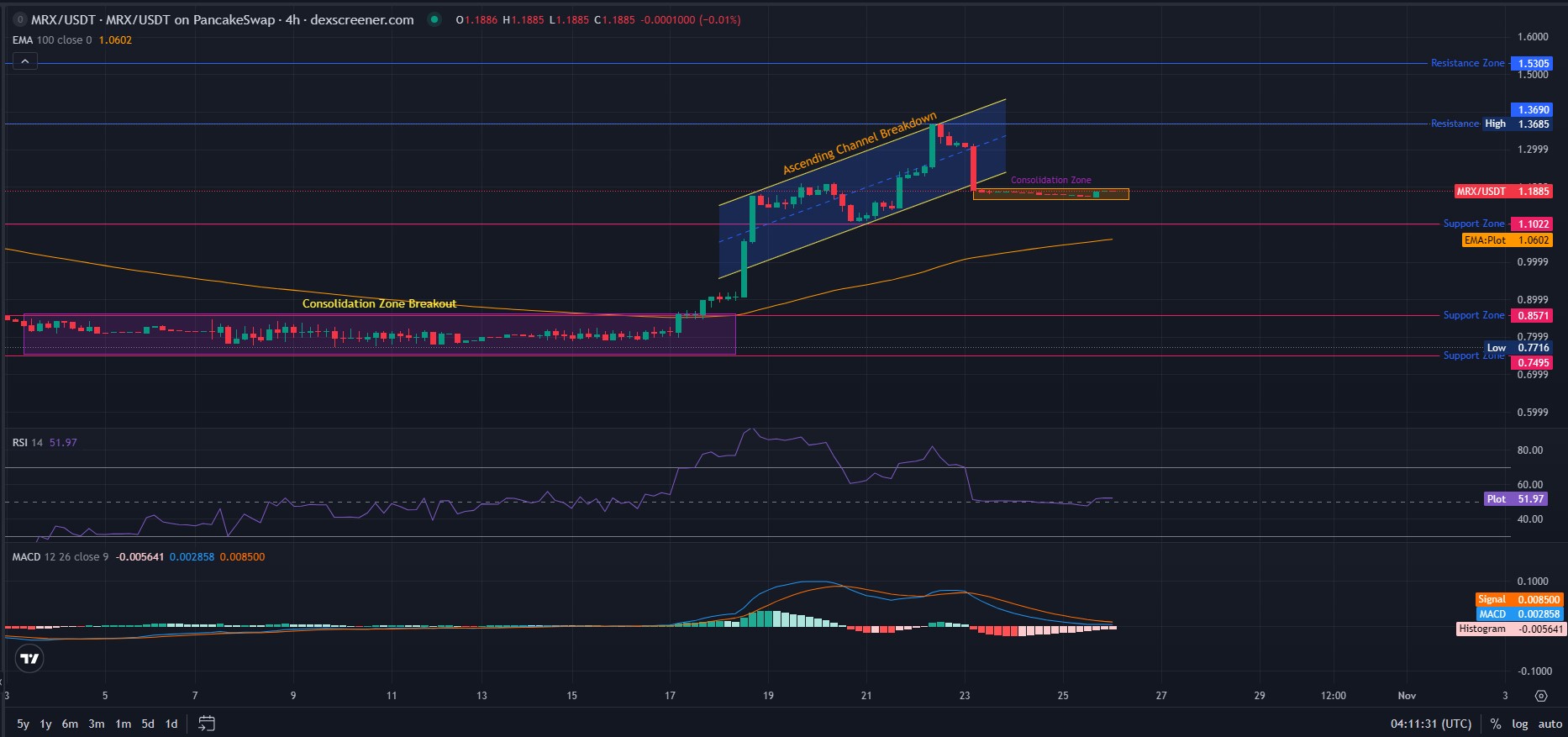
Task: Click the Support Zone 1.1022 price label
Action: click(x=1531, y=224)
